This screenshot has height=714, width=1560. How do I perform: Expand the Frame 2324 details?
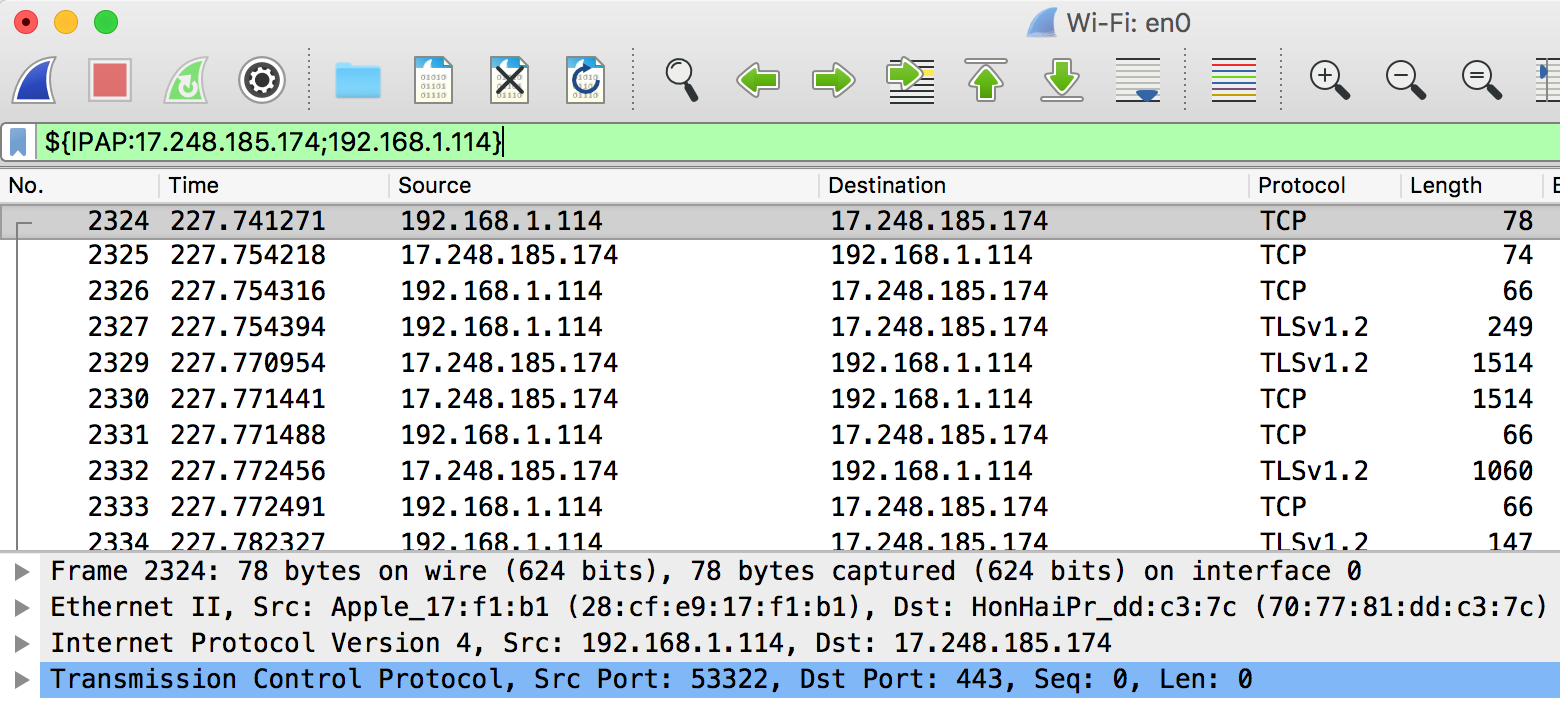[22, 572]
